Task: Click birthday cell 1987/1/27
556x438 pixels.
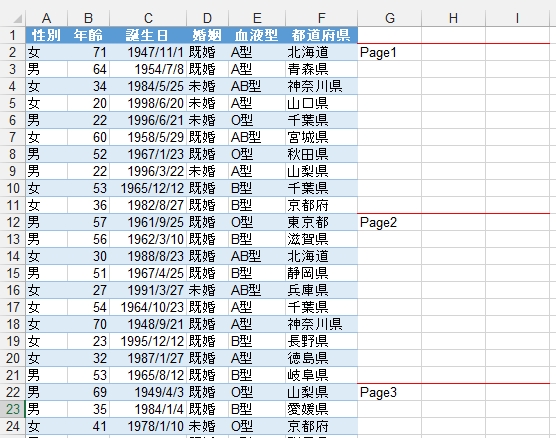Action: click(148, 358)
